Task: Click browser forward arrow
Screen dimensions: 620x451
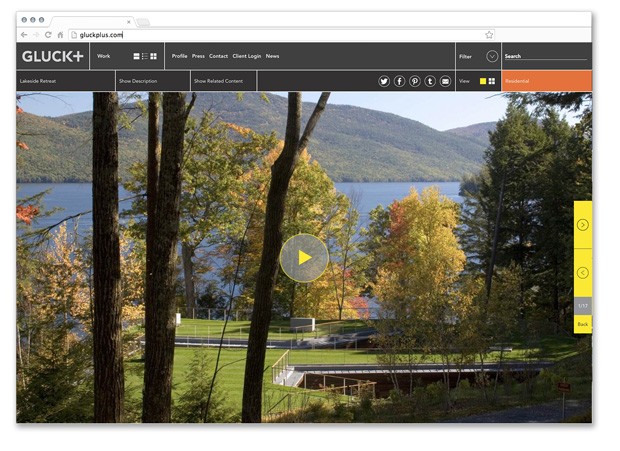Action: click(x=36, y=35)
